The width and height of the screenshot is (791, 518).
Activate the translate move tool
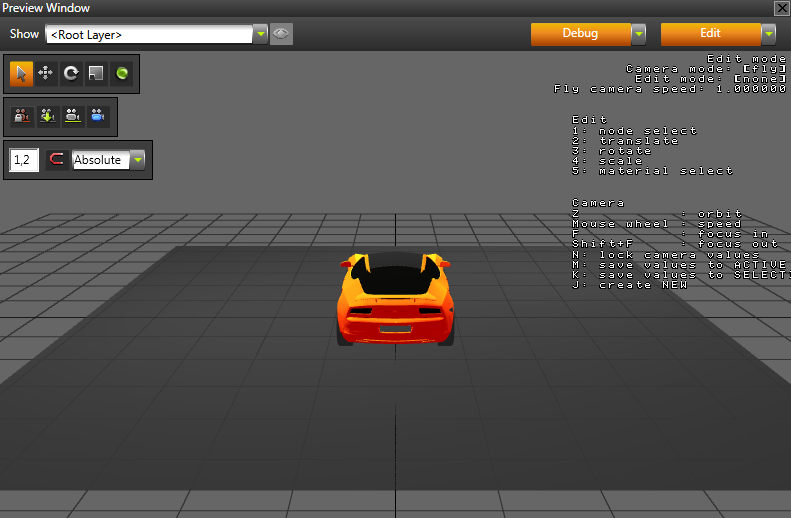tap(46, 73)
